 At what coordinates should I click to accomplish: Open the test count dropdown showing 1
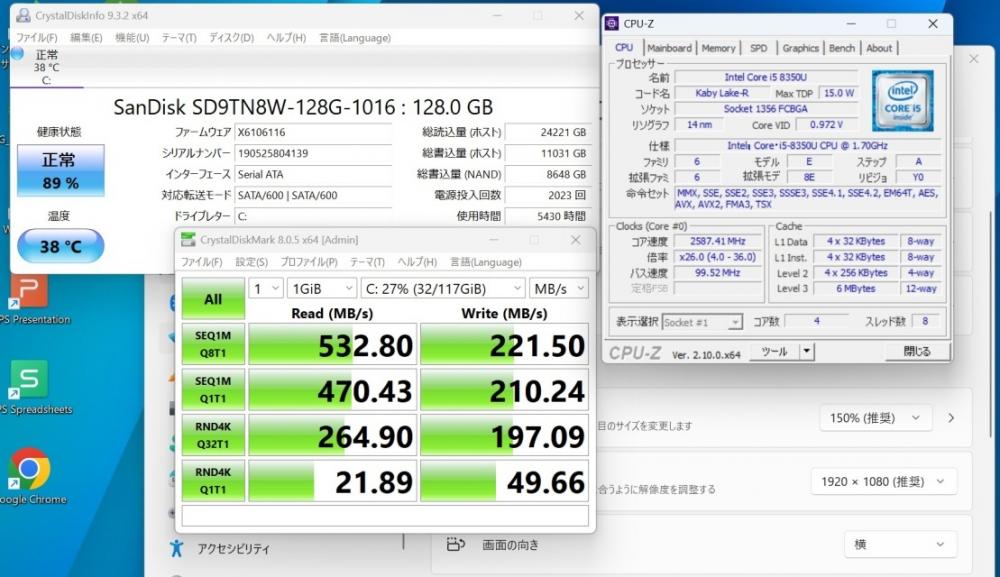click(265, 289)
